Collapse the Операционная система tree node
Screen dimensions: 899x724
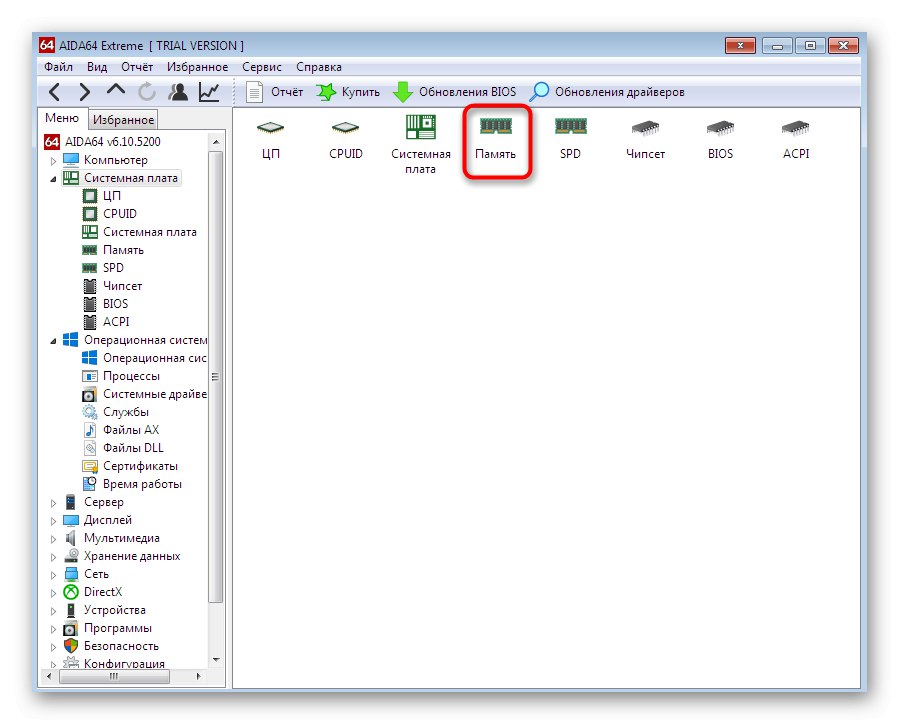pyautogui.click(x=53, y=341)
